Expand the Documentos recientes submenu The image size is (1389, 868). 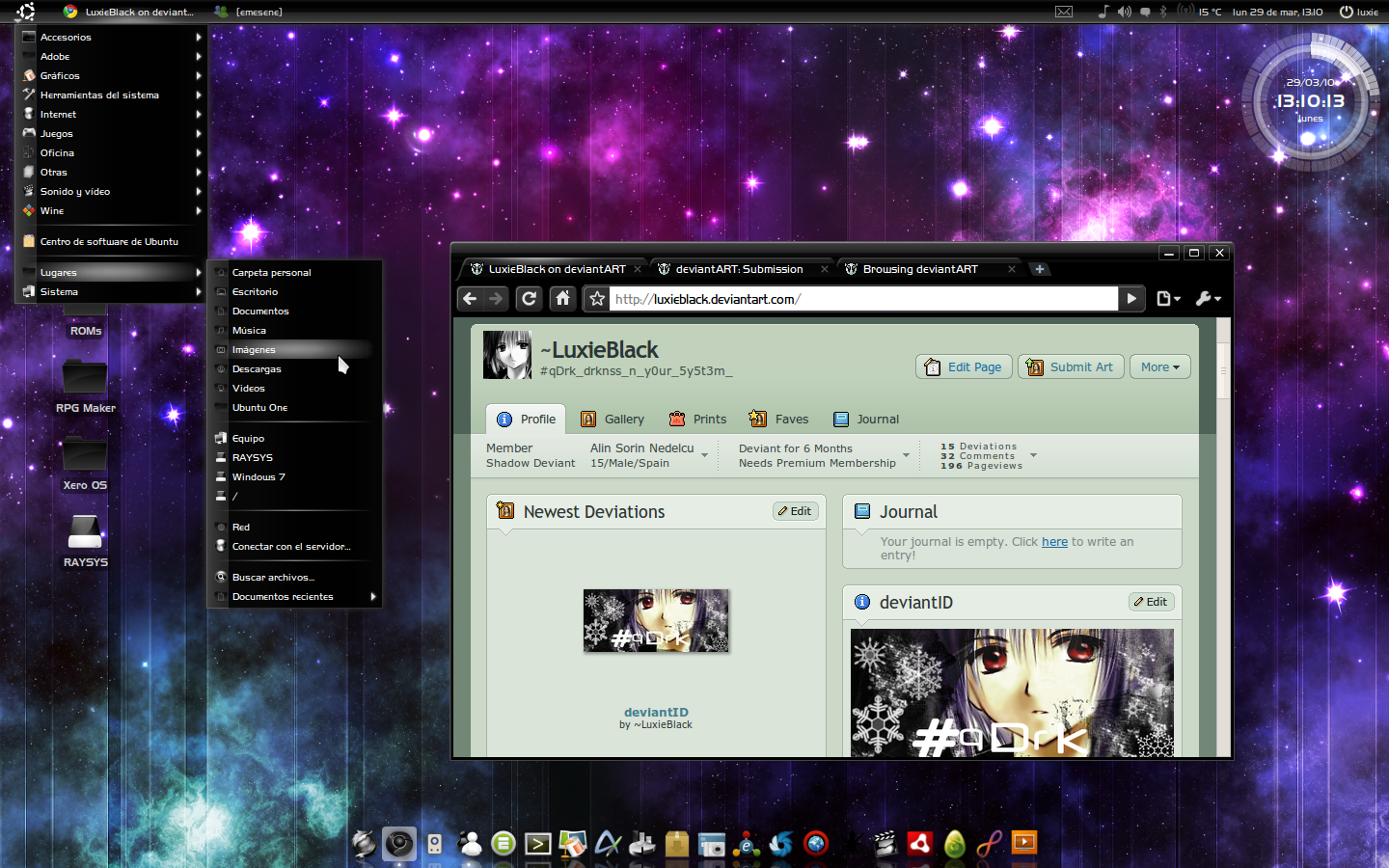pos(295,596)
